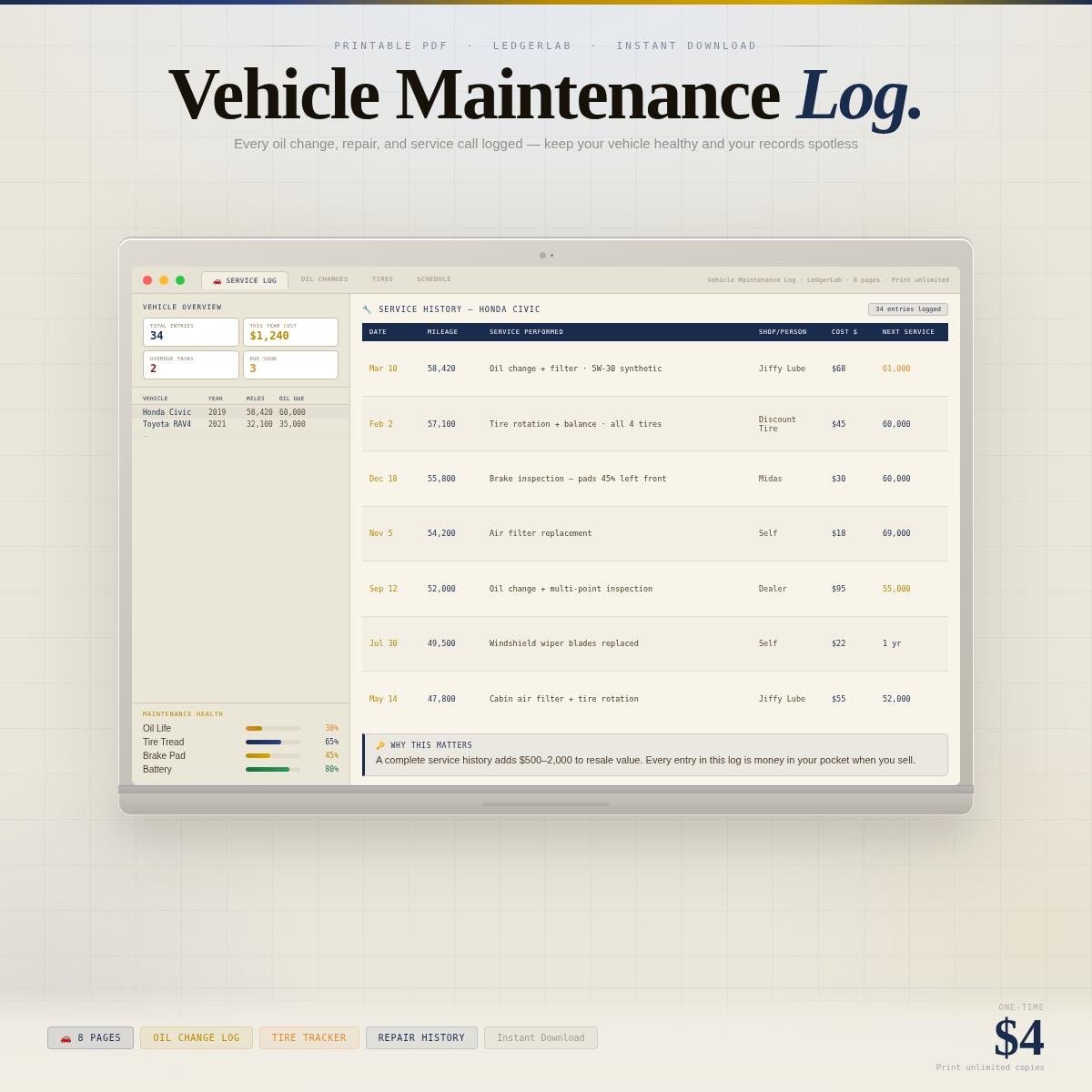This screenshot has width=1092, height=1092.
Task: Click the Cost $ column header
Action: pos(844,332)
